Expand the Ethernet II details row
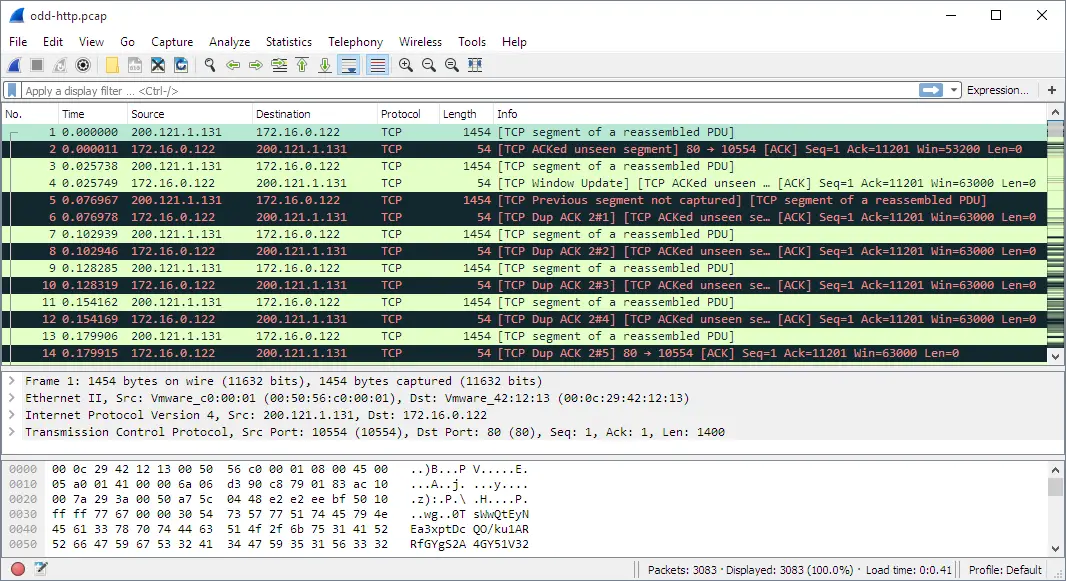This screenshot has height=581, width=1066. click(11, 398)
